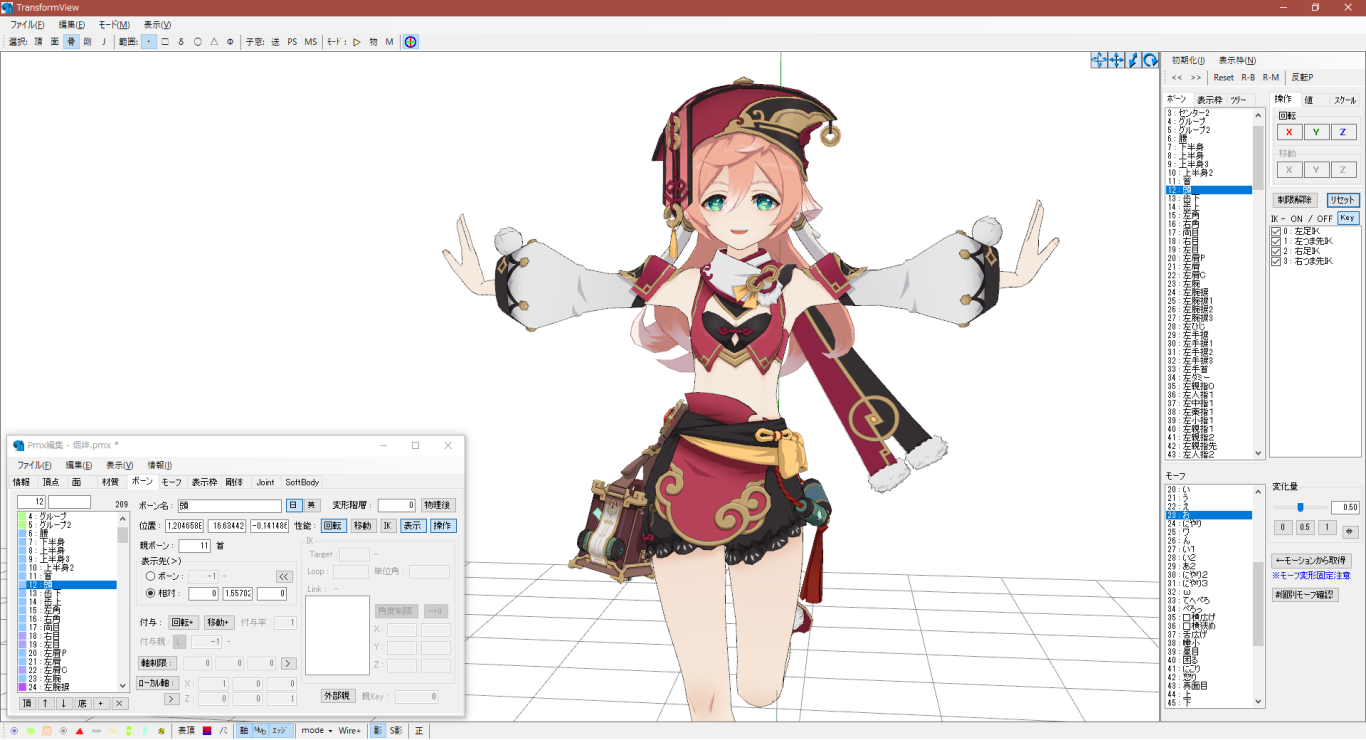Viewport: 1366px width, 740px height.
Task: Select the ボーン radio button under 表示先
Action: 151,576
